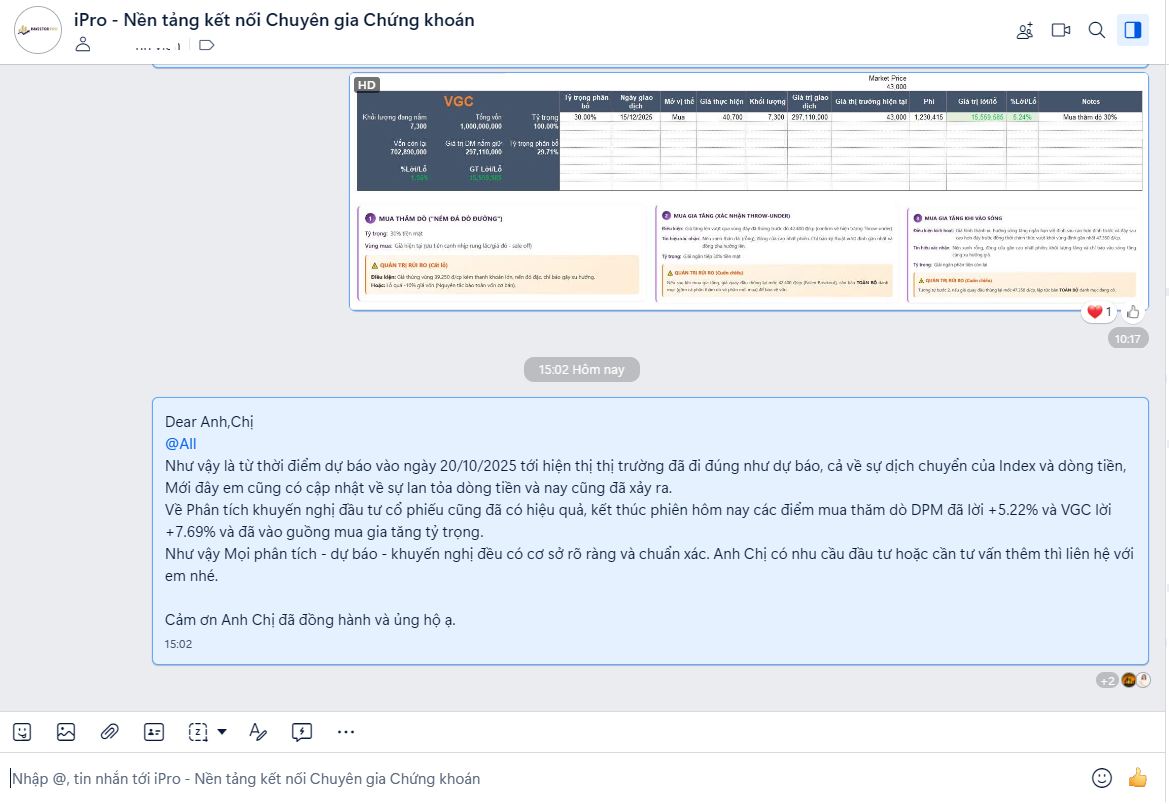Click the member list icon under the title
1169x804 pixels.
click(x=82, y=44)
